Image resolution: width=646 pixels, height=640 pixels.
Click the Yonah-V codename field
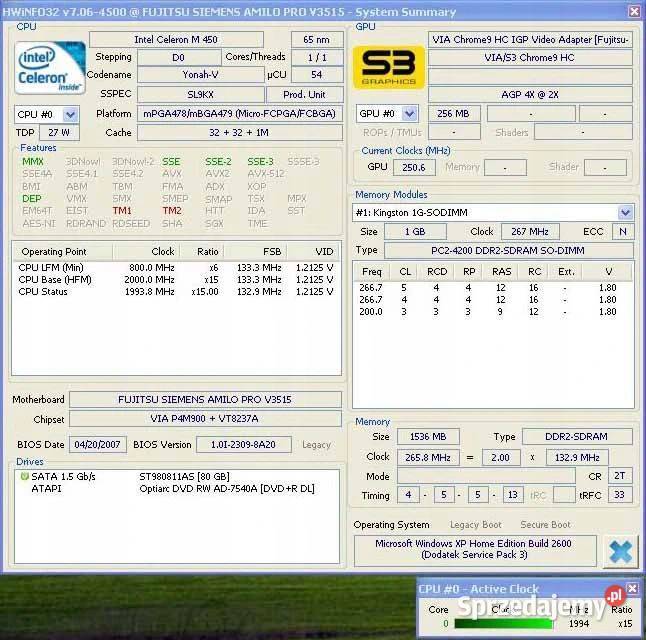coord(201,75)
